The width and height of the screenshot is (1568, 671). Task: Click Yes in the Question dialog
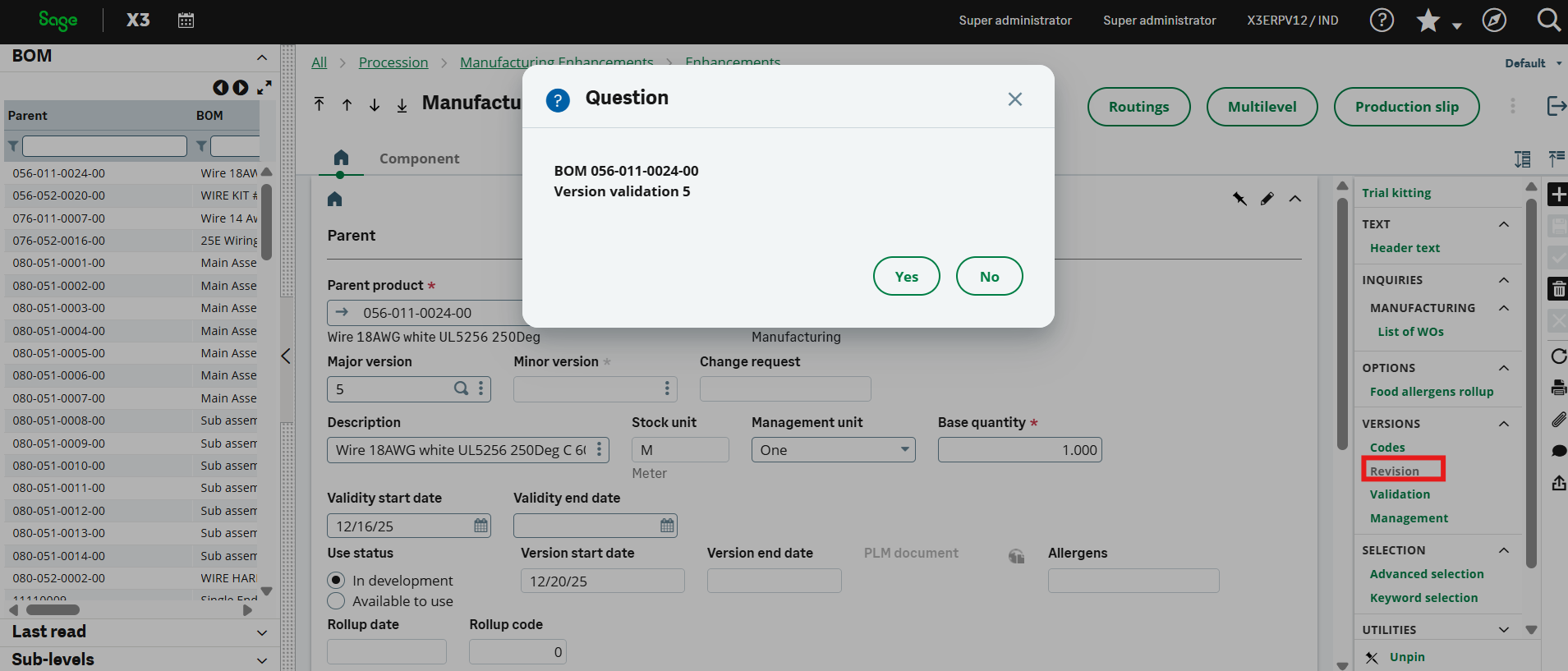point(906,277)
